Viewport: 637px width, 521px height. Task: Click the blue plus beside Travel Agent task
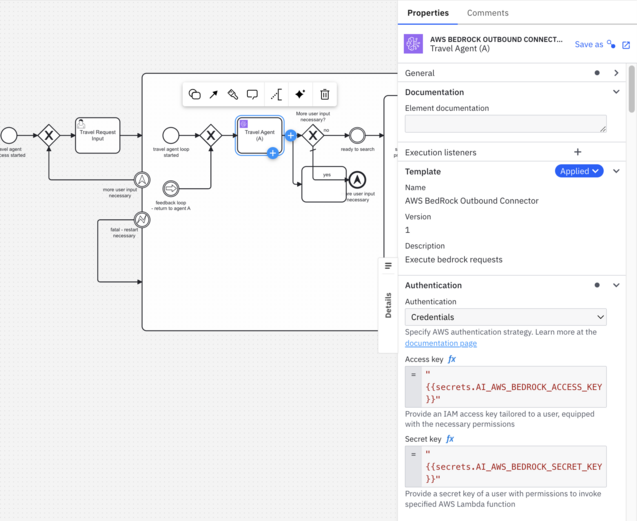pos(290,135)
